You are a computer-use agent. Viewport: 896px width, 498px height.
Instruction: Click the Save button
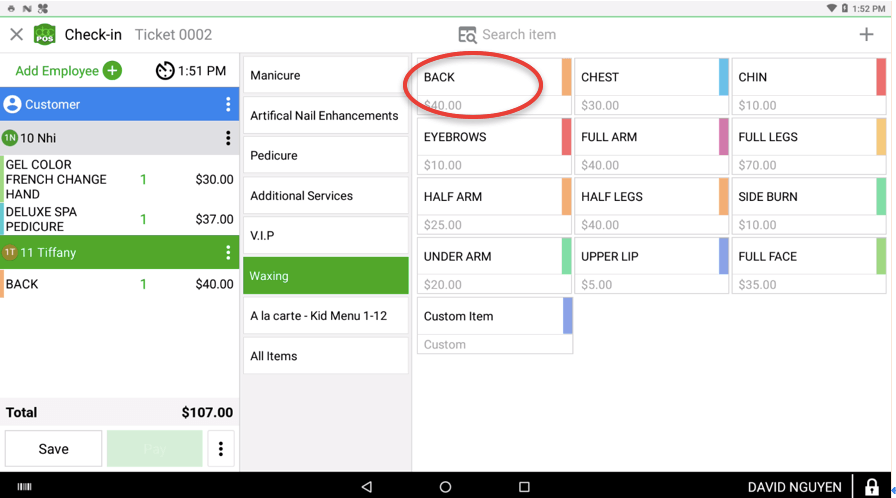tap(54, 449)
